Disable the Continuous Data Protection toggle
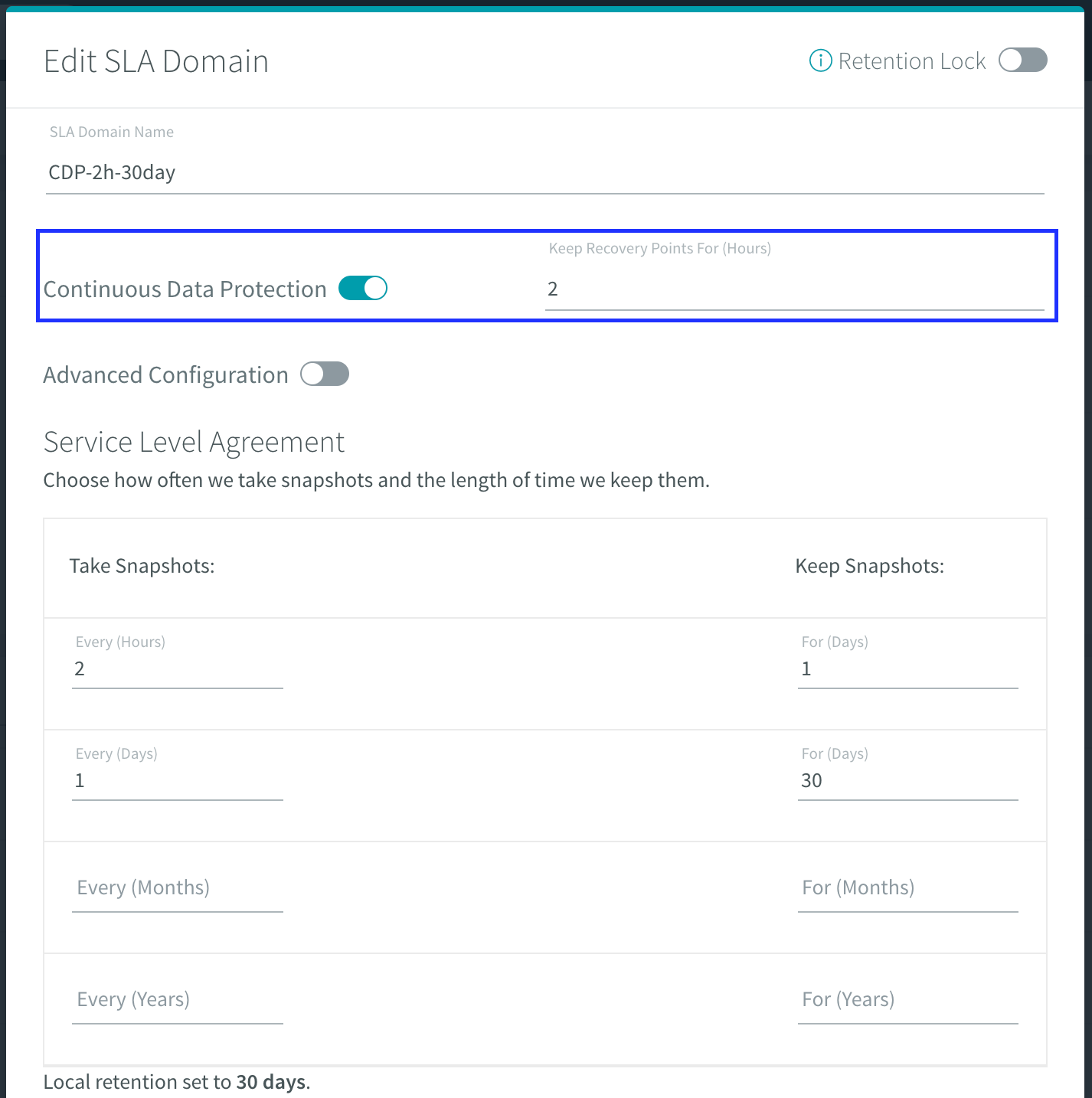The width and height of the screenshot is (1092, 1098). 363,288
